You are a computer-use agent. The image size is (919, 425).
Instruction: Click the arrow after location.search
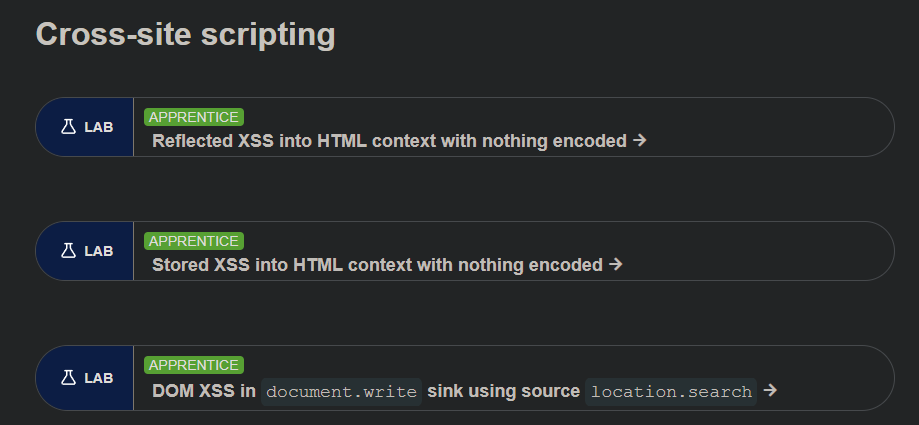pos(770,391)
